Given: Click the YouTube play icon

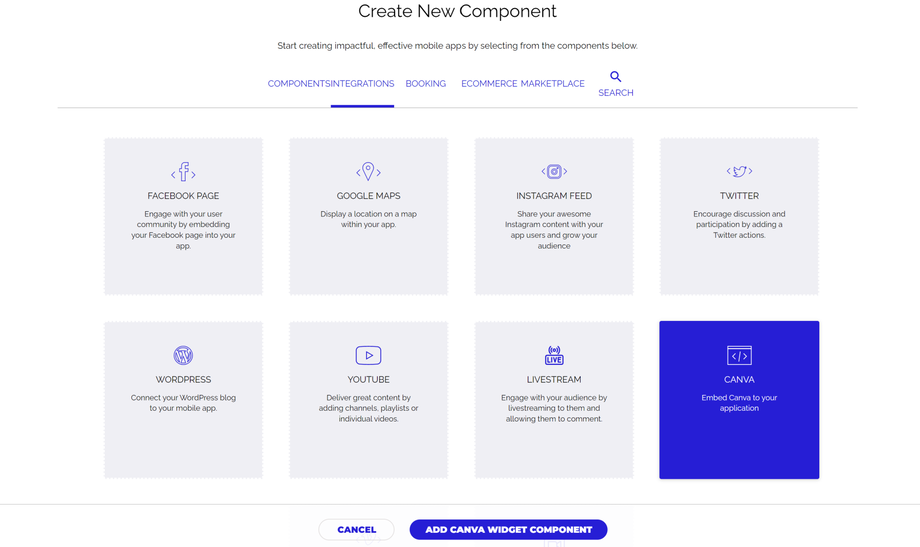Looking at the screenshot, I should [368, 355].
